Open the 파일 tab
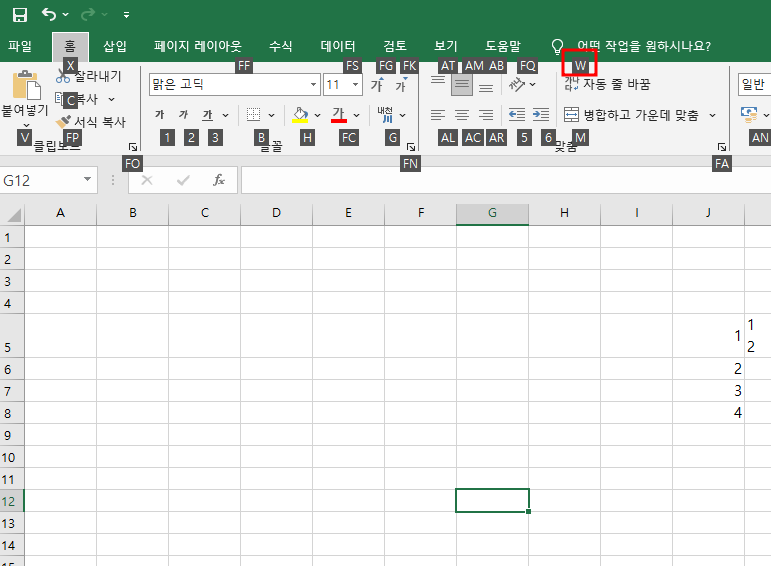The width and height of the screenshot is (771, 566). [x=20, y=46]
